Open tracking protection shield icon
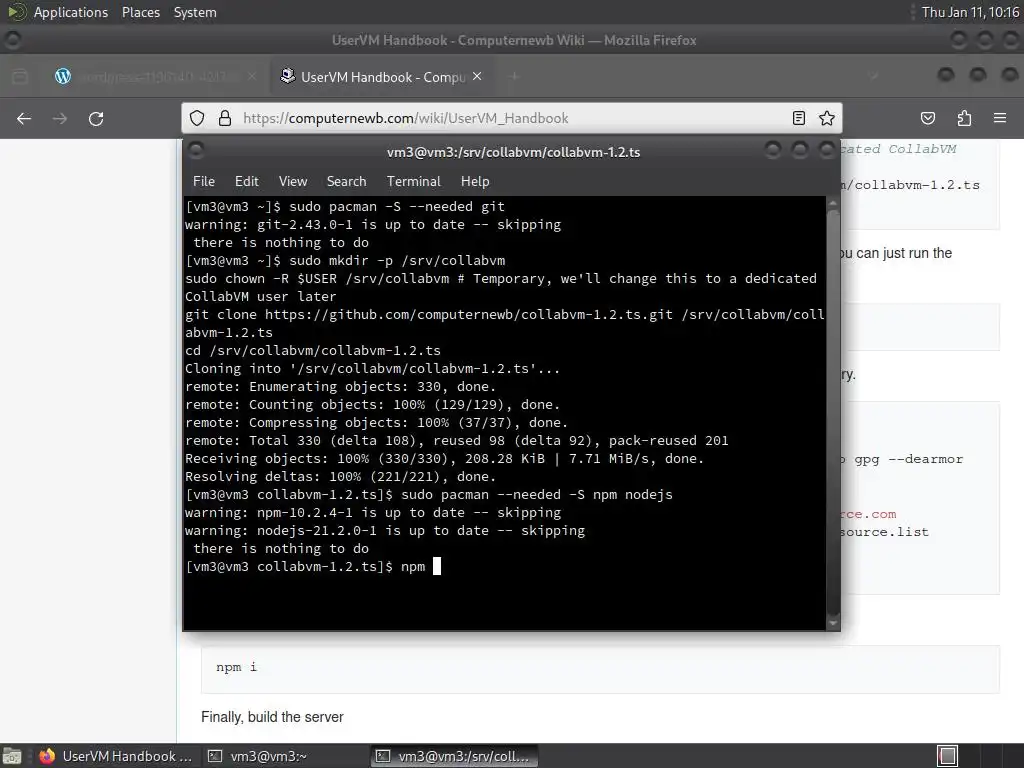Screen dimensions: 1024x768 pos(197,118)
